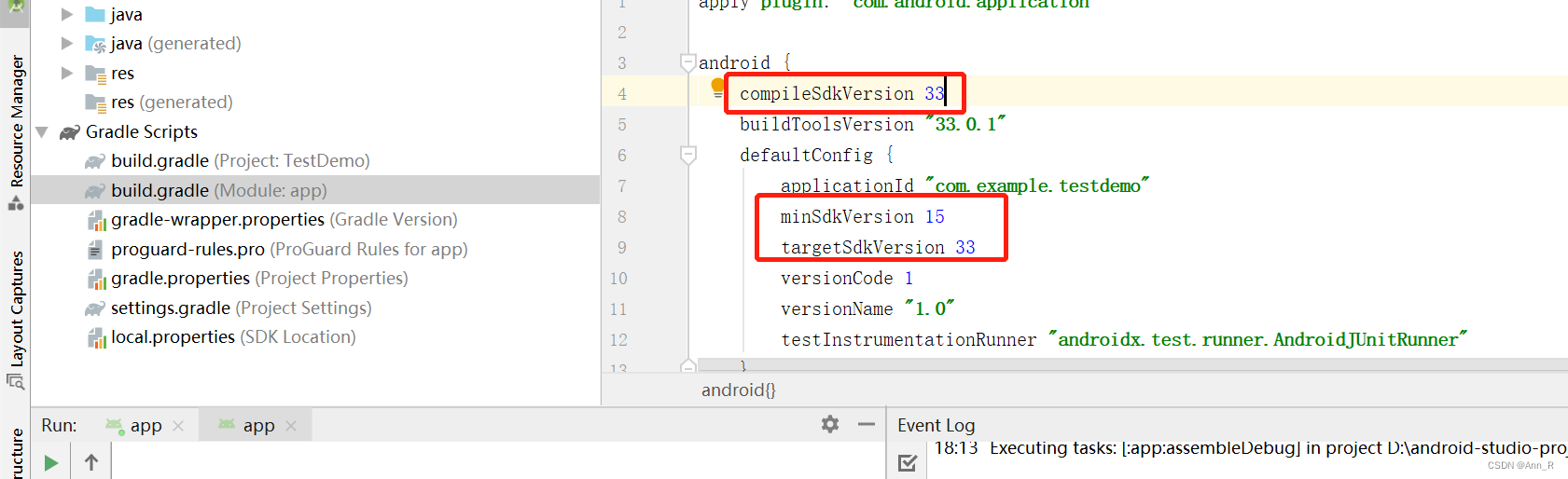
Task: Close the first app Run tab
Action: [x=178, y=426]
